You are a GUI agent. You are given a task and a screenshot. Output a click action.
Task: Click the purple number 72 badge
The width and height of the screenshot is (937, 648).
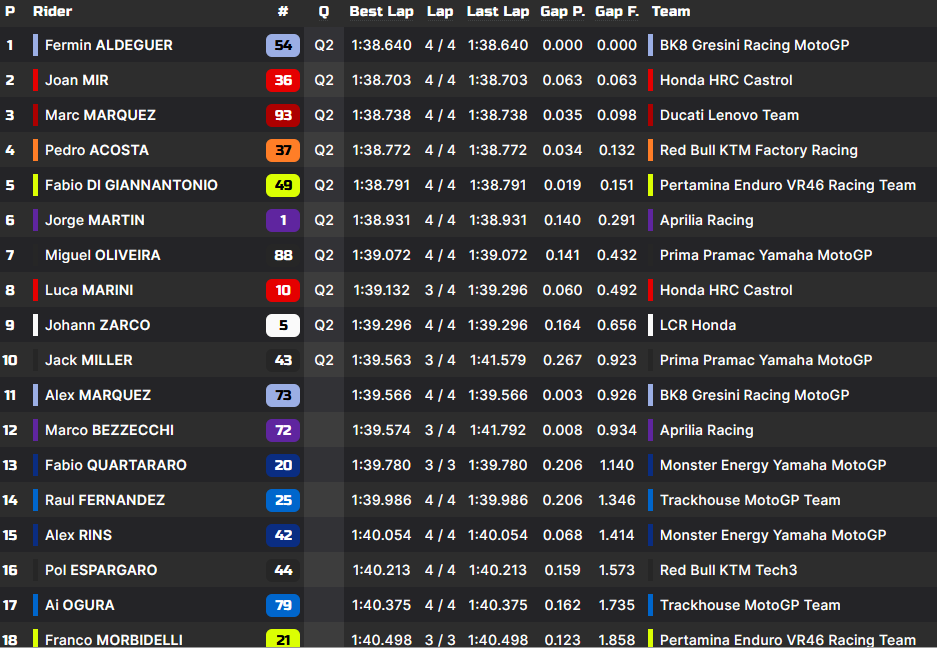(x=283, y=430)
